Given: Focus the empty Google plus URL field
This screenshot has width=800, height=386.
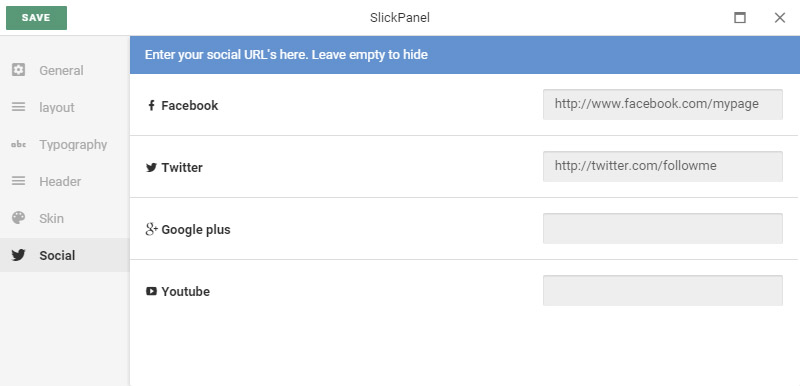Looking at the screenshot, I should tap(663, 228).
